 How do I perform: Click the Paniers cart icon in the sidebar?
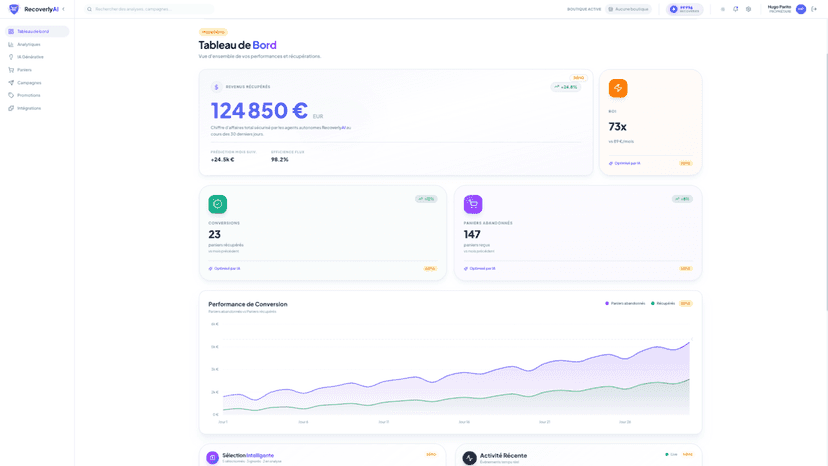pos(11,70)
